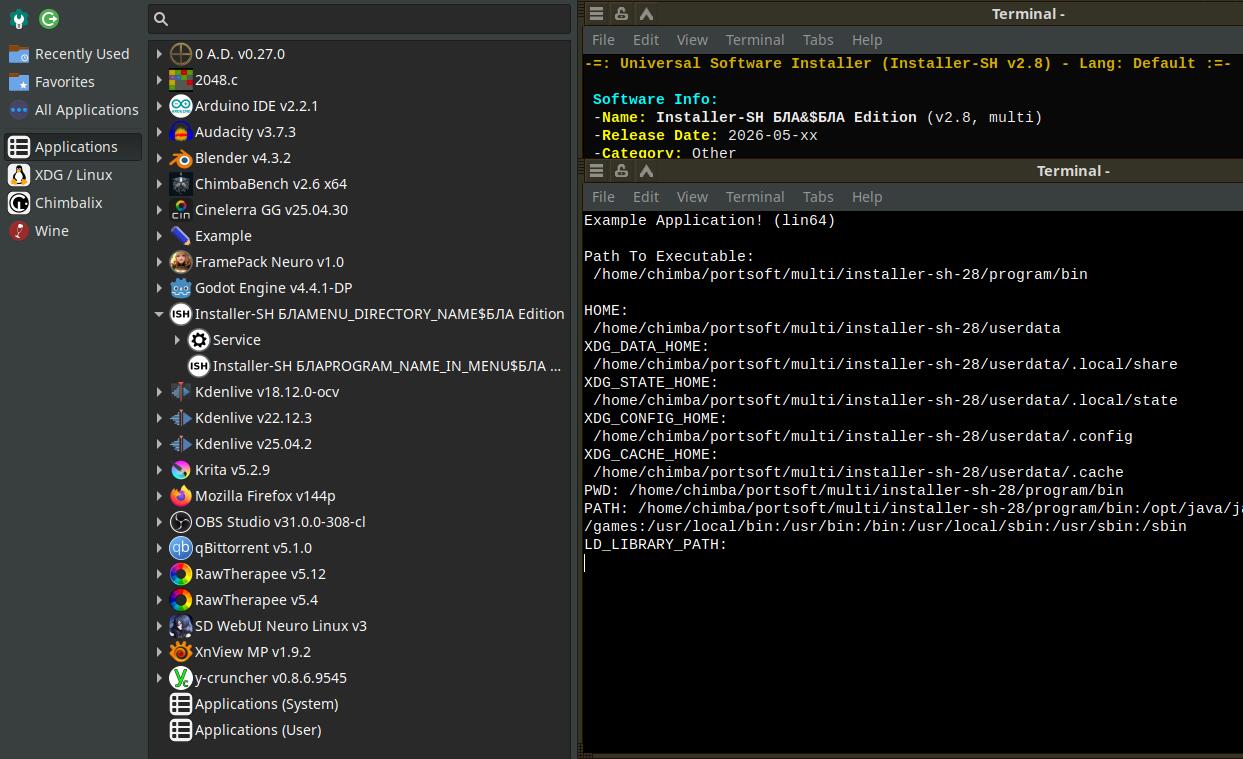Select the Mozilla Firefox v144p icon
Image resolution: width=1243 pixels, height=759 pixels.
(x=180, y=496)
